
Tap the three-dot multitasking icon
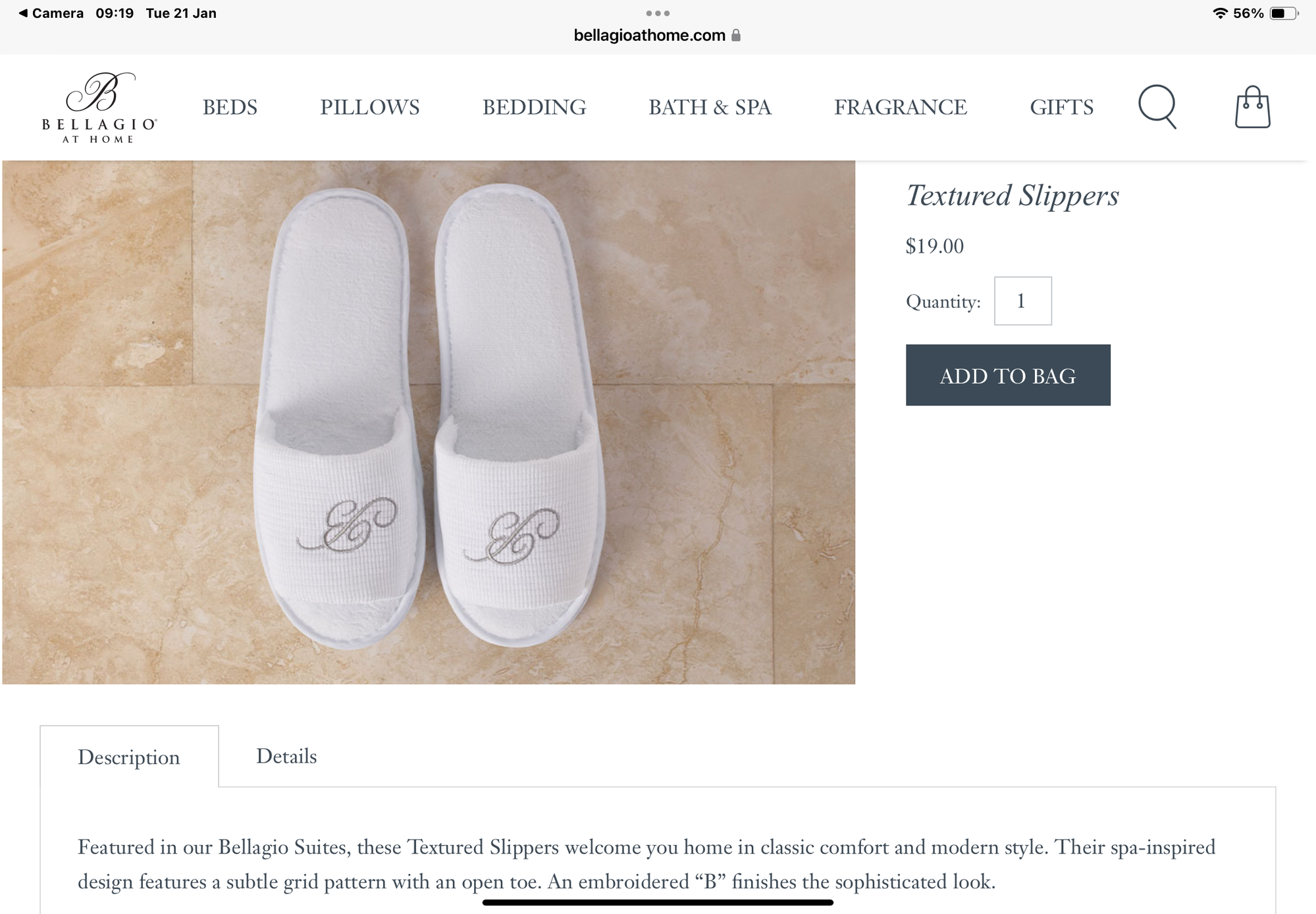pyautogui.click(x=658, y=13)
